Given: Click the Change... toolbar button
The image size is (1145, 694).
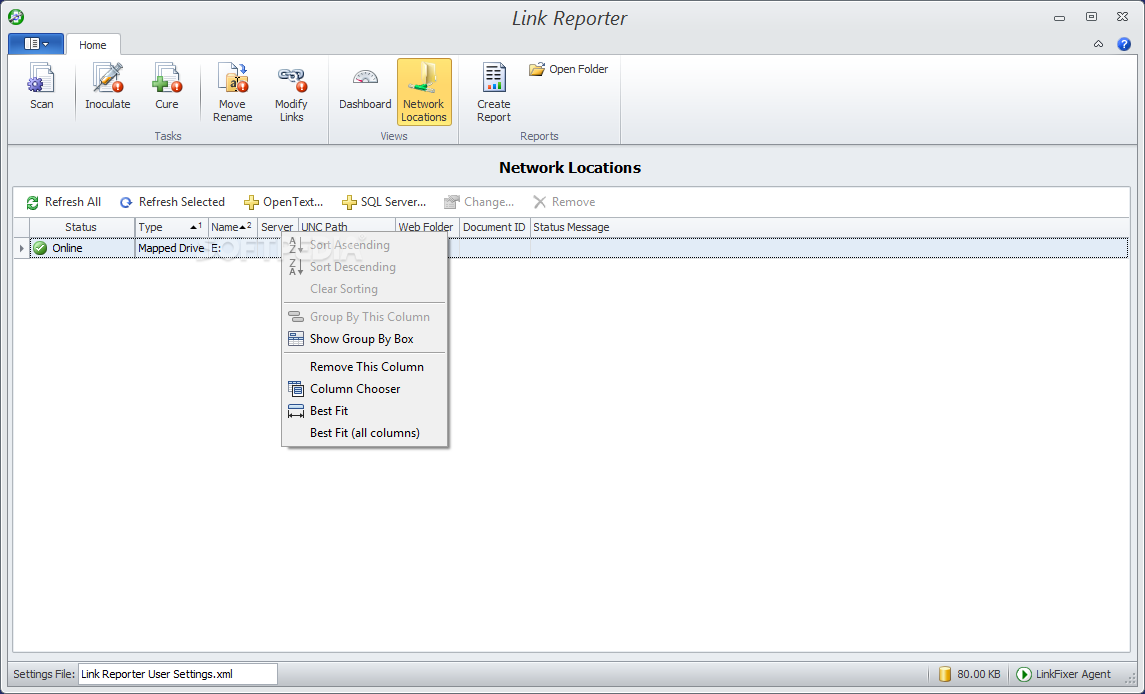Looking at the screenshot, I should (x=479, y=202).
